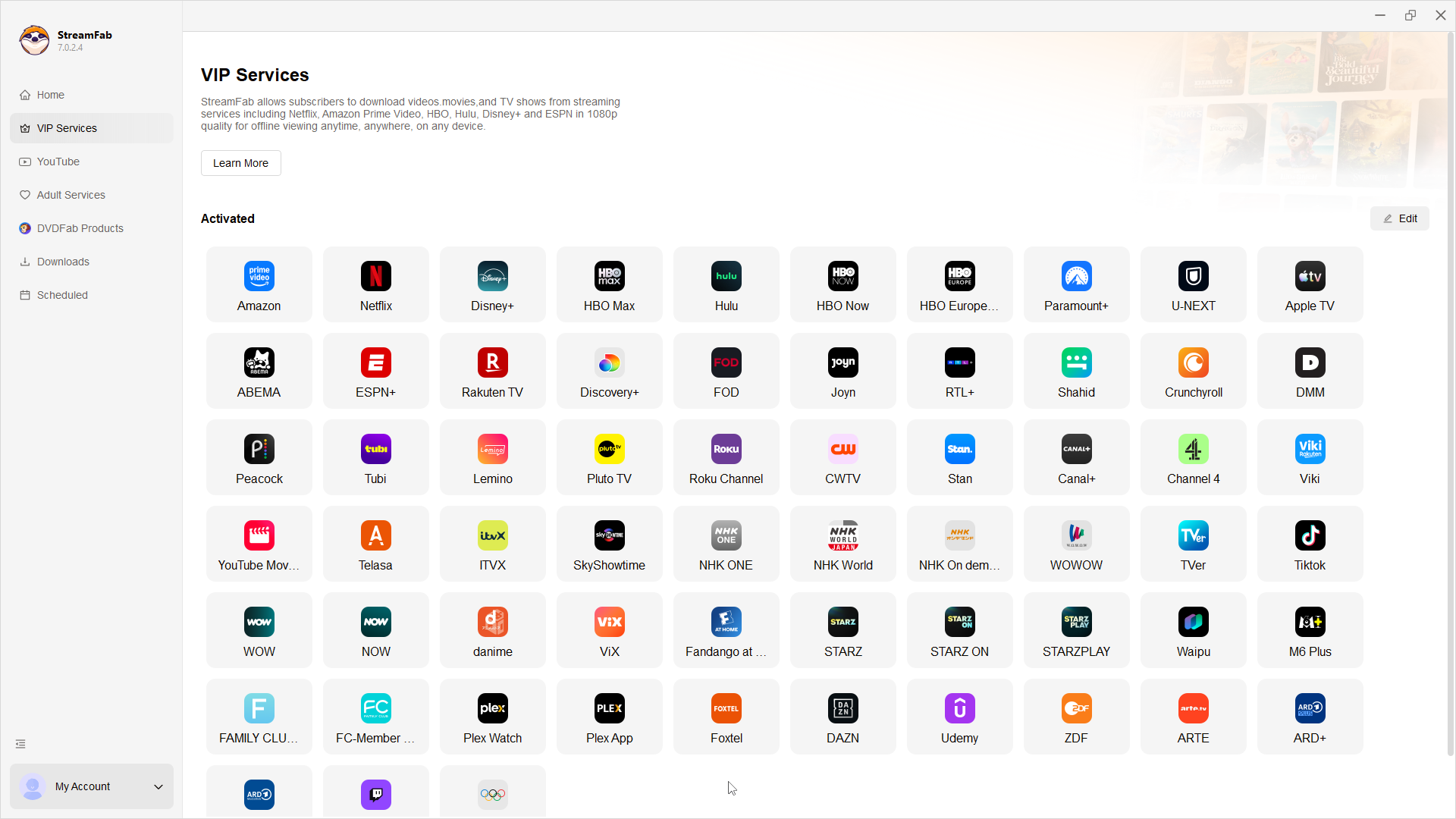Open the ESPN+ service
Viewport: 1456px width, 819px height.
click(376, 371)
